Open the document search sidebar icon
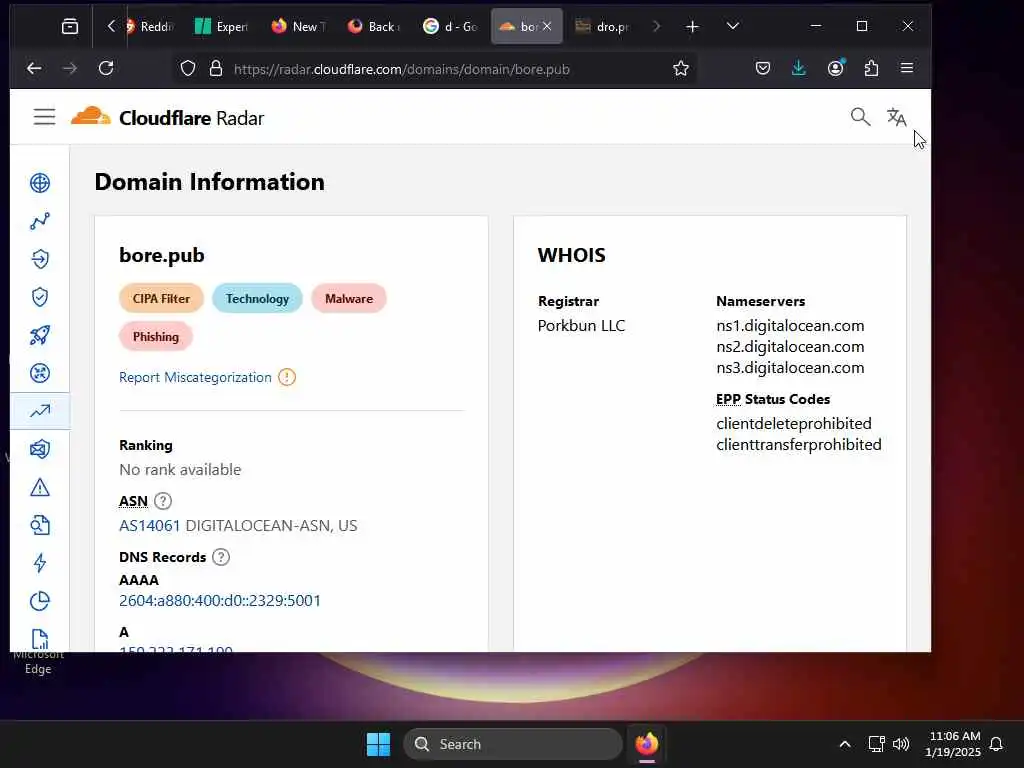Screen dimensions: 1024x768 tap(40, 525)
